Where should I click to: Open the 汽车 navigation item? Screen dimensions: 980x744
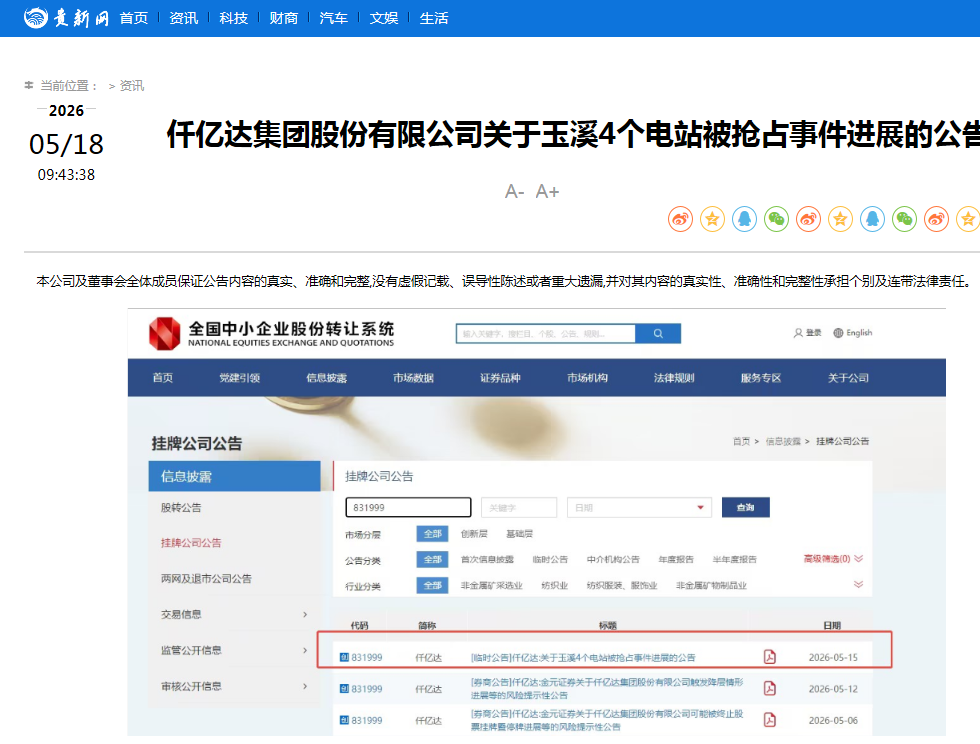coord(334,18)
